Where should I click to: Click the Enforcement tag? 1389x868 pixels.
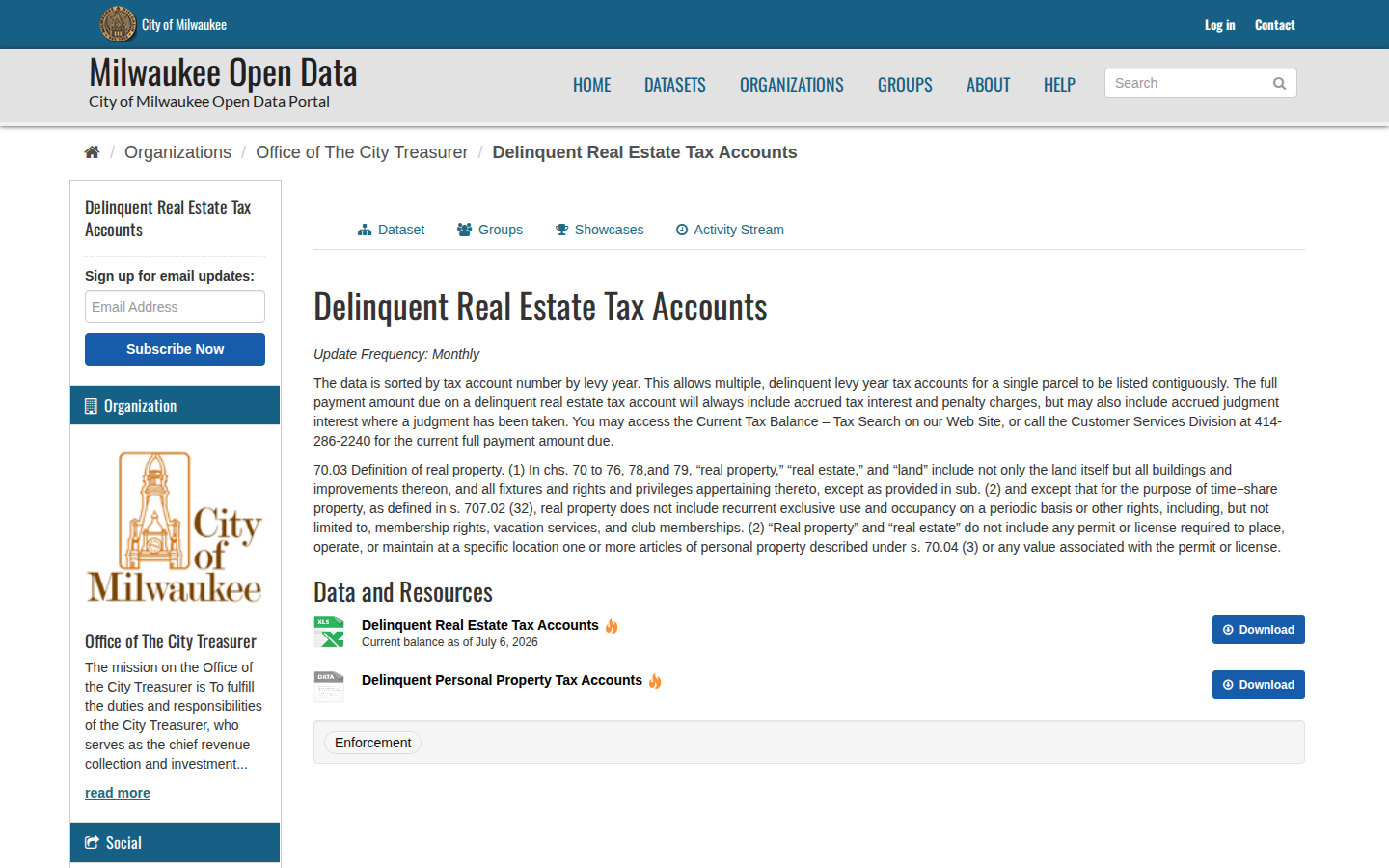pos(372,743)
